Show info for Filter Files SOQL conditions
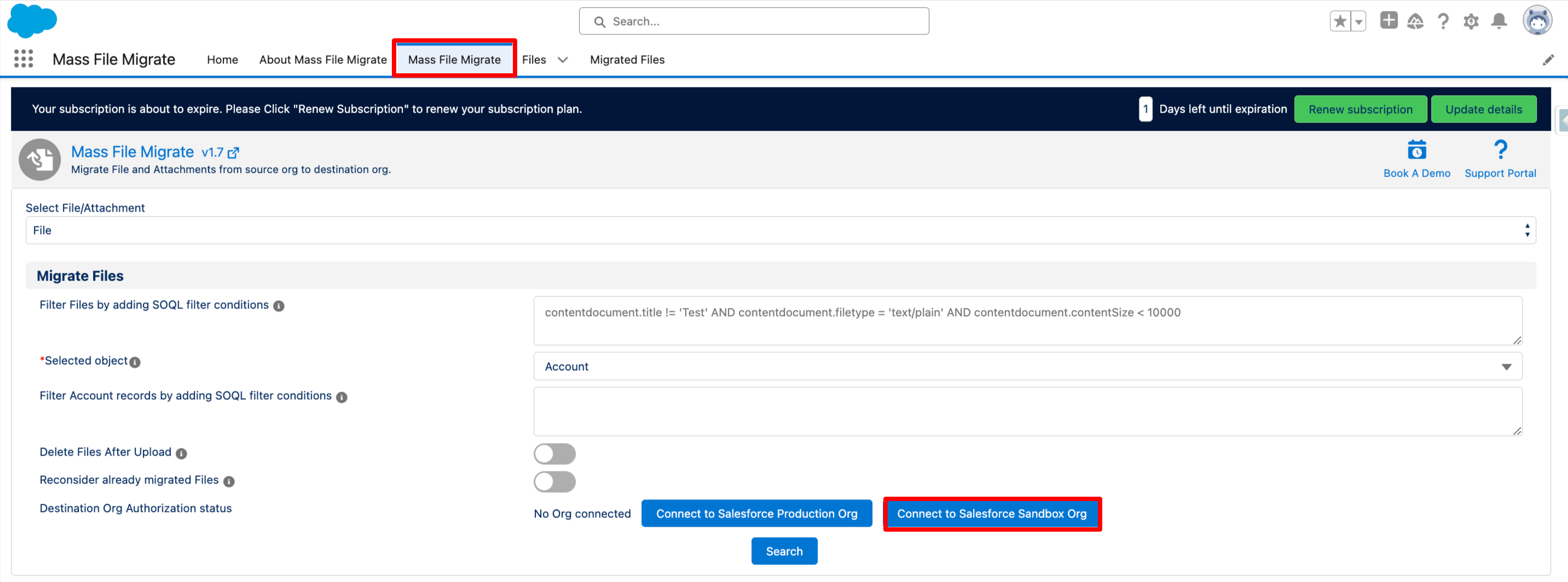1568x582 pixels. (279, 306)
